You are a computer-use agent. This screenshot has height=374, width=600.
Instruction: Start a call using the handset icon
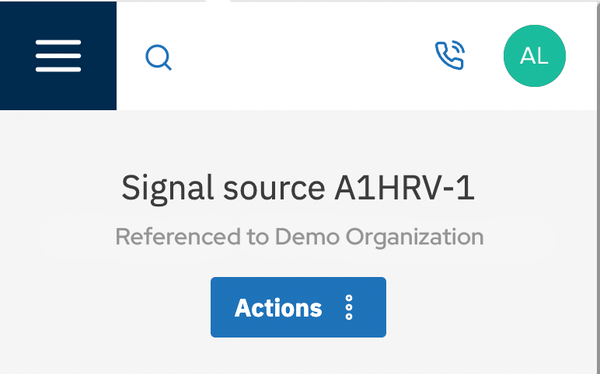pyautogui.click(x=450, y=56)
